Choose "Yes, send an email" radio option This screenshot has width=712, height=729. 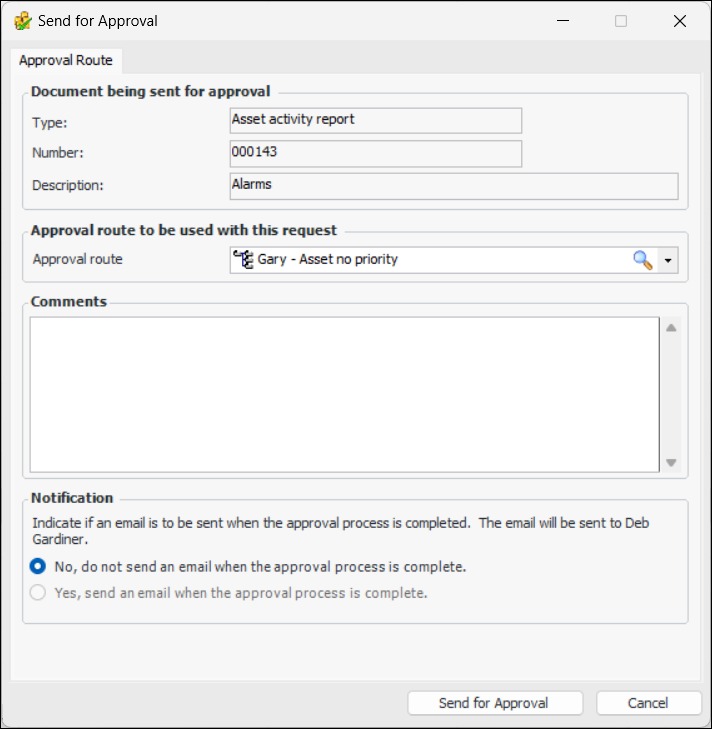coord(38,592)
